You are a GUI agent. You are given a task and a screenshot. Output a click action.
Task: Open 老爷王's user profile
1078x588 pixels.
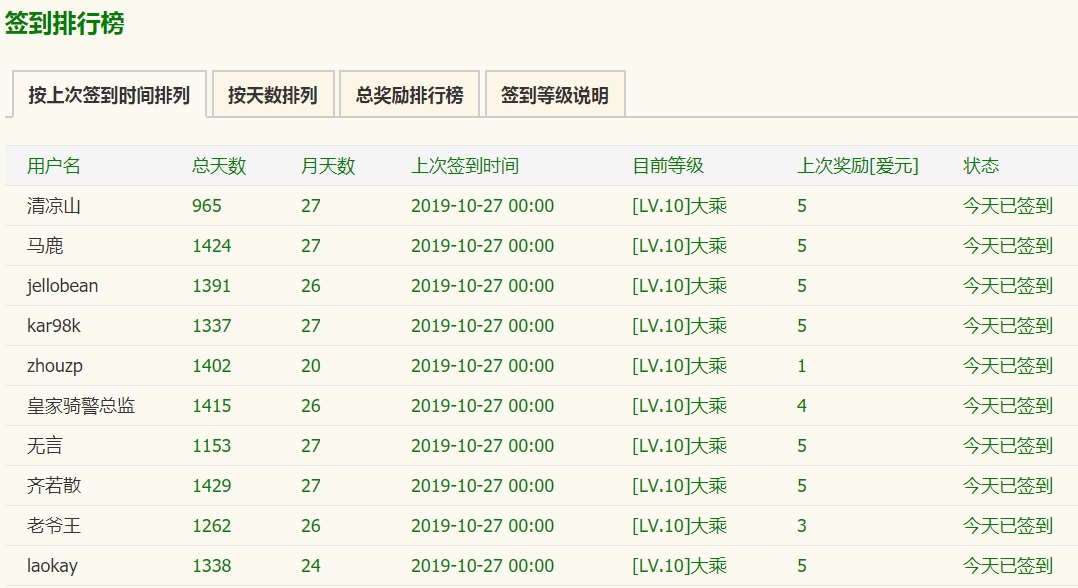click(54, 526)
